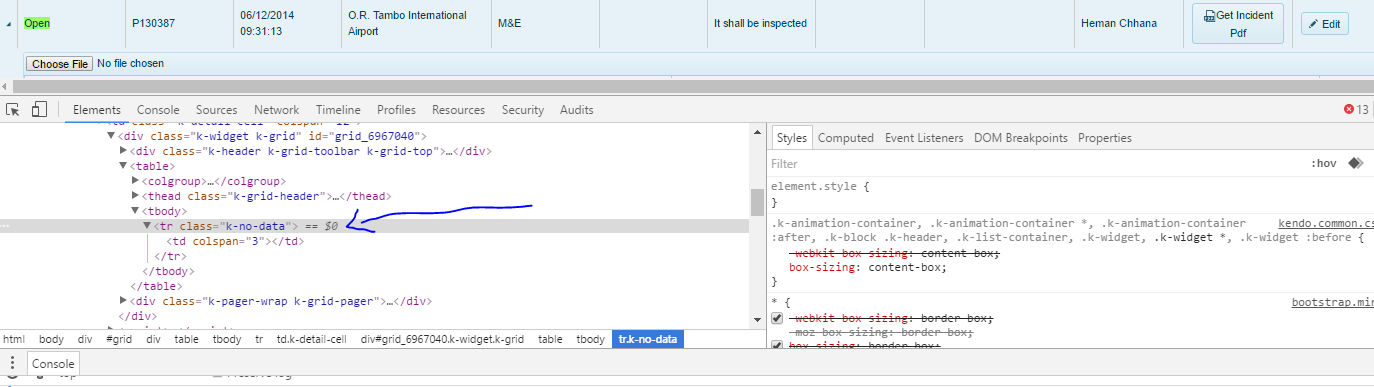Click the Get Incident Pdf button
1374x387 pixels.
coord(1237,23)
